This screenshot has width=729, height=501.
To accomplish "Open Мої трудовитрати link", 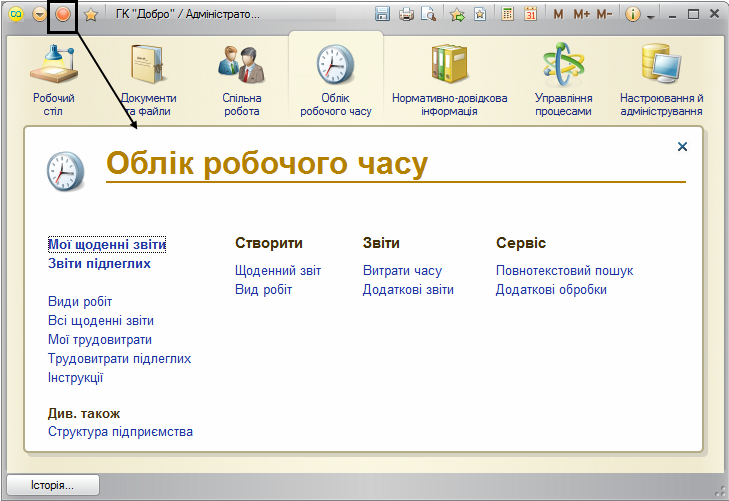I will [x=100, y=340].
